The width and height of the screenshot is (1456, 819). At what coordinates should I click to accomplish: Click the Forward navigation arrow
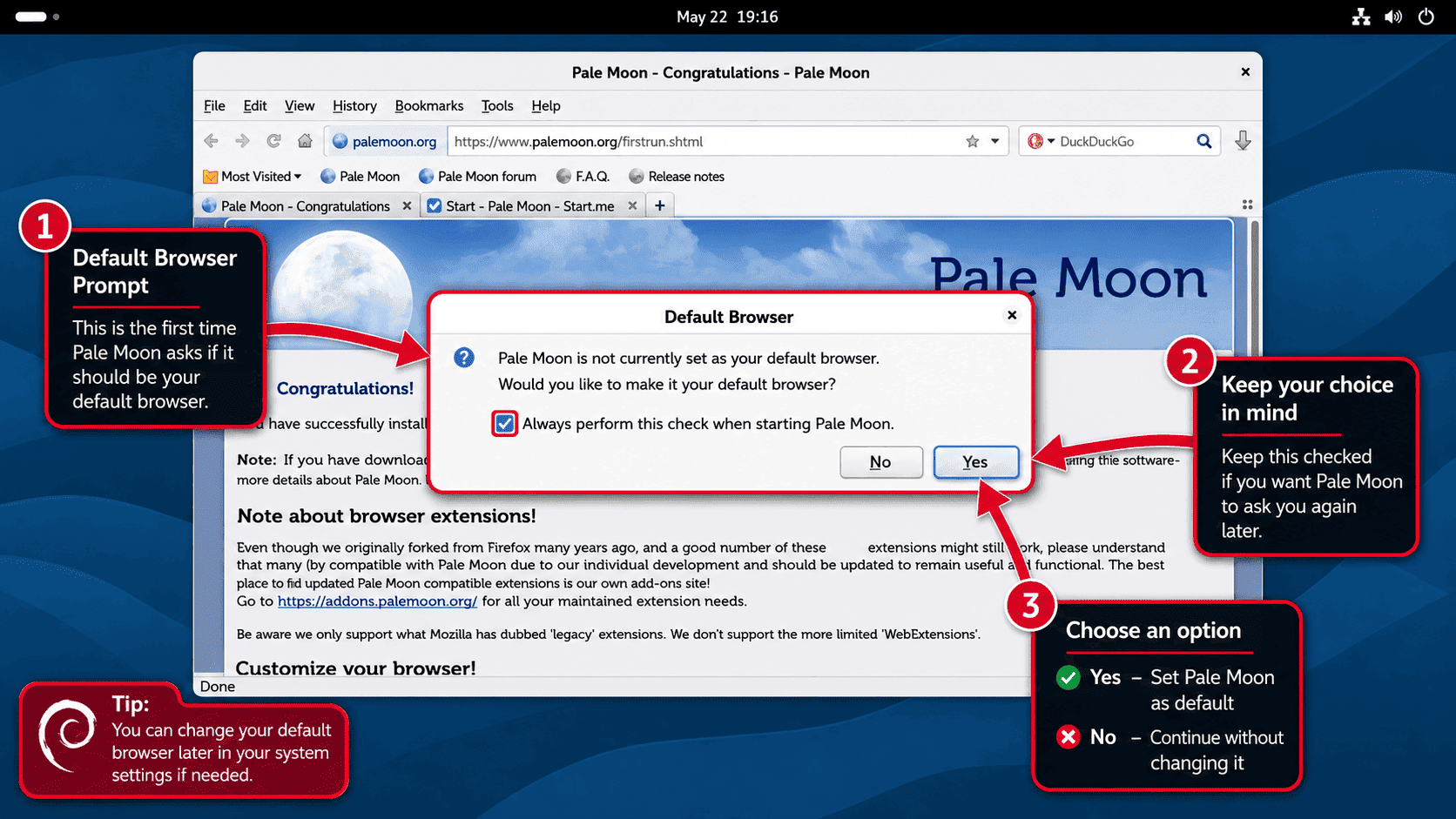242,141
